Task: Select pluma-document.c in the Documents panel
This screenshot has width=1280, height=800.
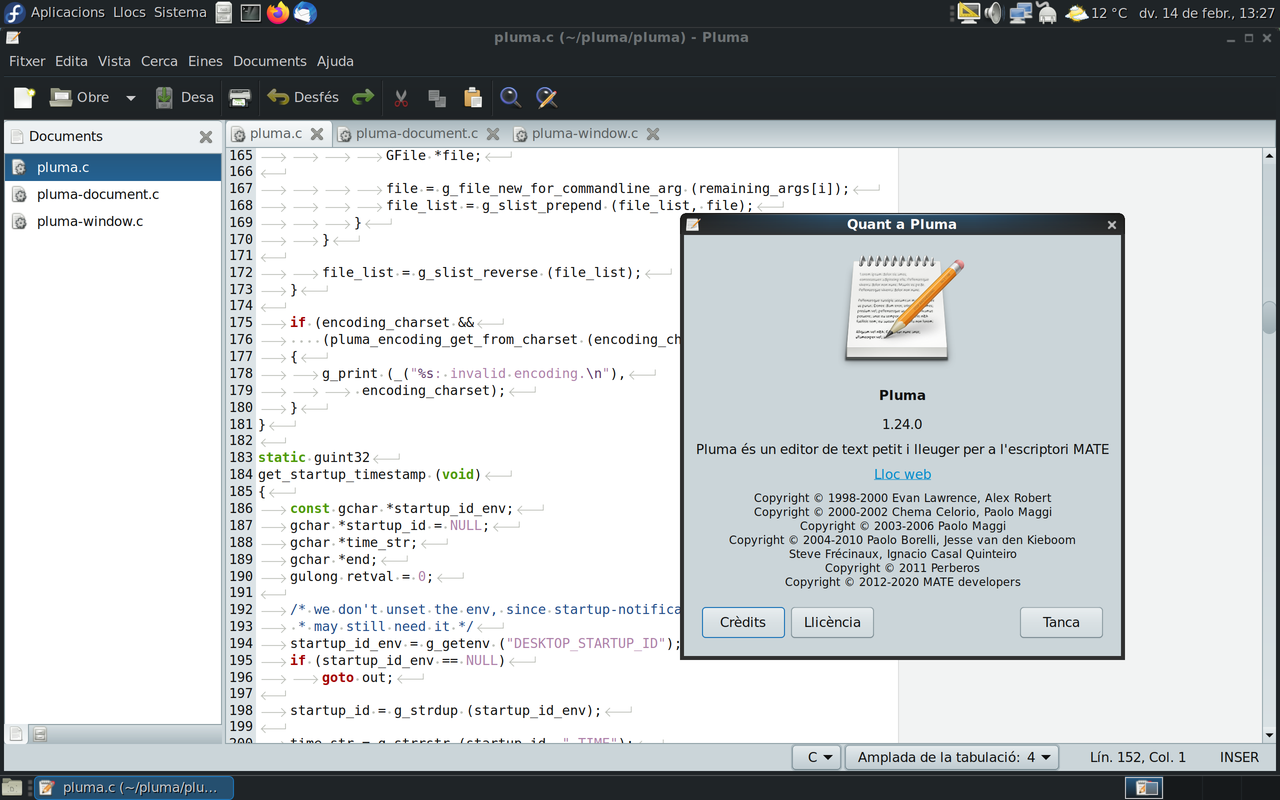Action: tap(113, 194)
